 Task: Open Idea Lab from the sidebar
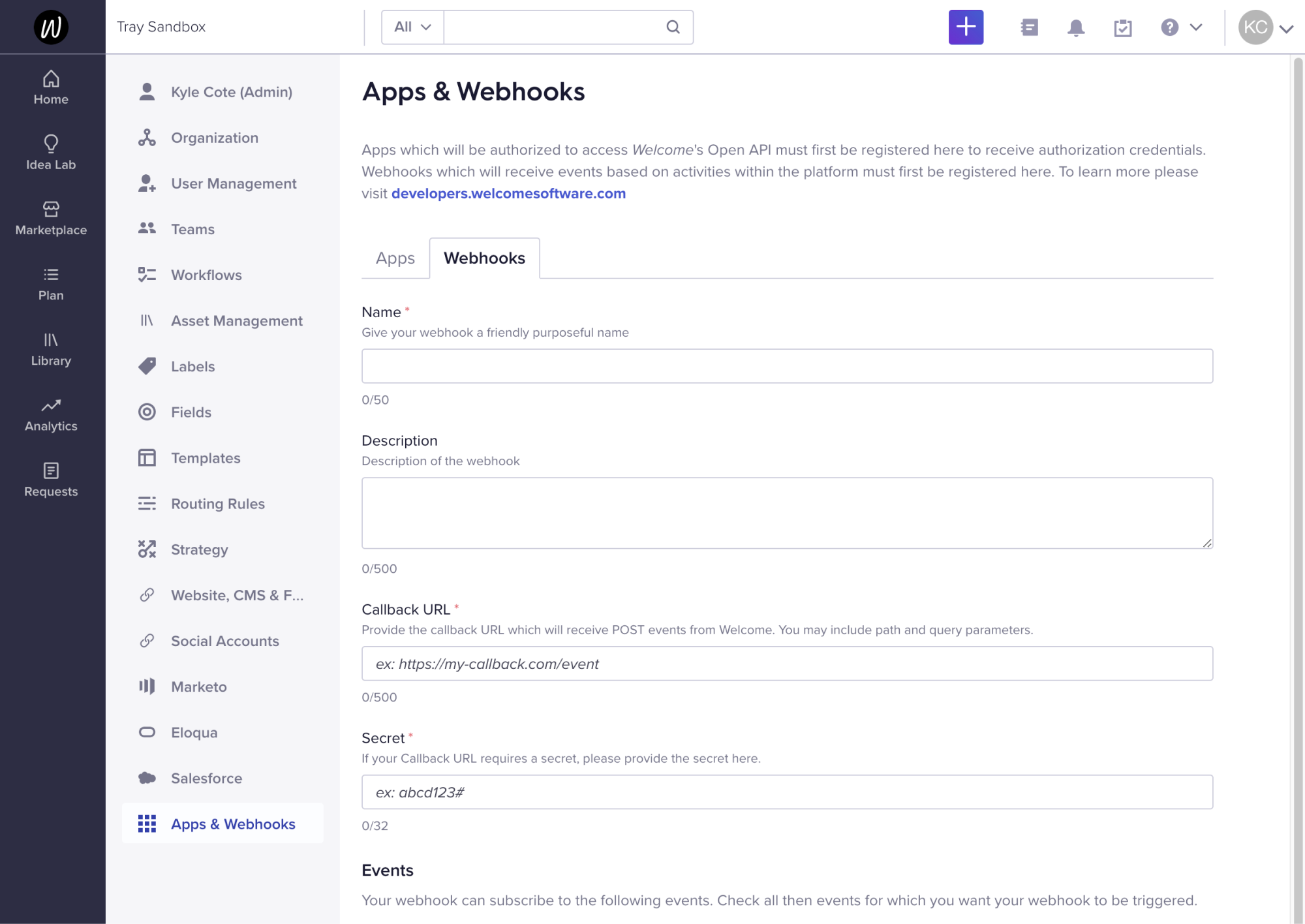(x=51, y=152)
